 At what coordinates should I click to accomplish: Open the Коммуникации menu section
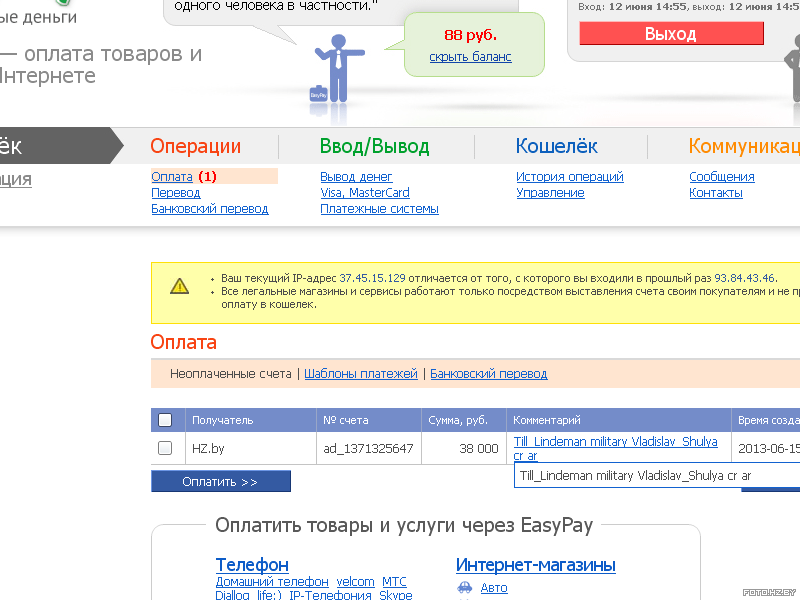pos(744,146)
